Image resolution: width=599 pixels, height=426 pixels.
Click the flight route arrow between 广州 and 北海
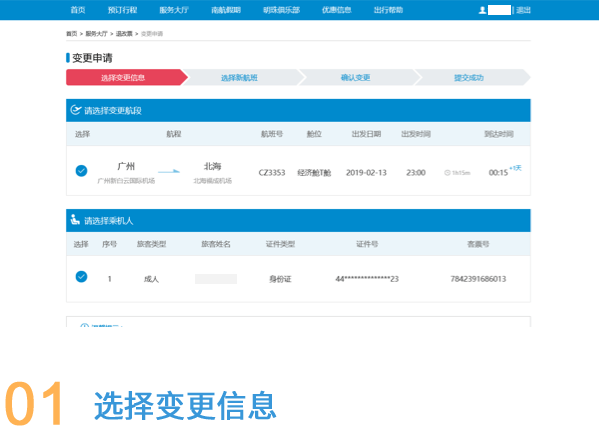click(169, 171)
